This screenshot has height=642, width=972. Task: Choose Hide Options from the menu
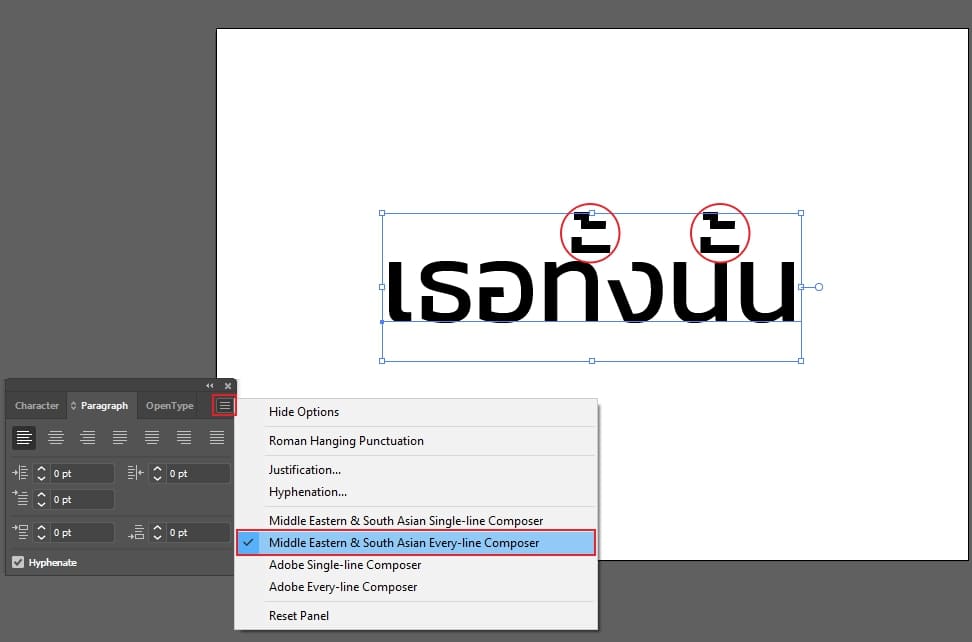coord(304,411)
